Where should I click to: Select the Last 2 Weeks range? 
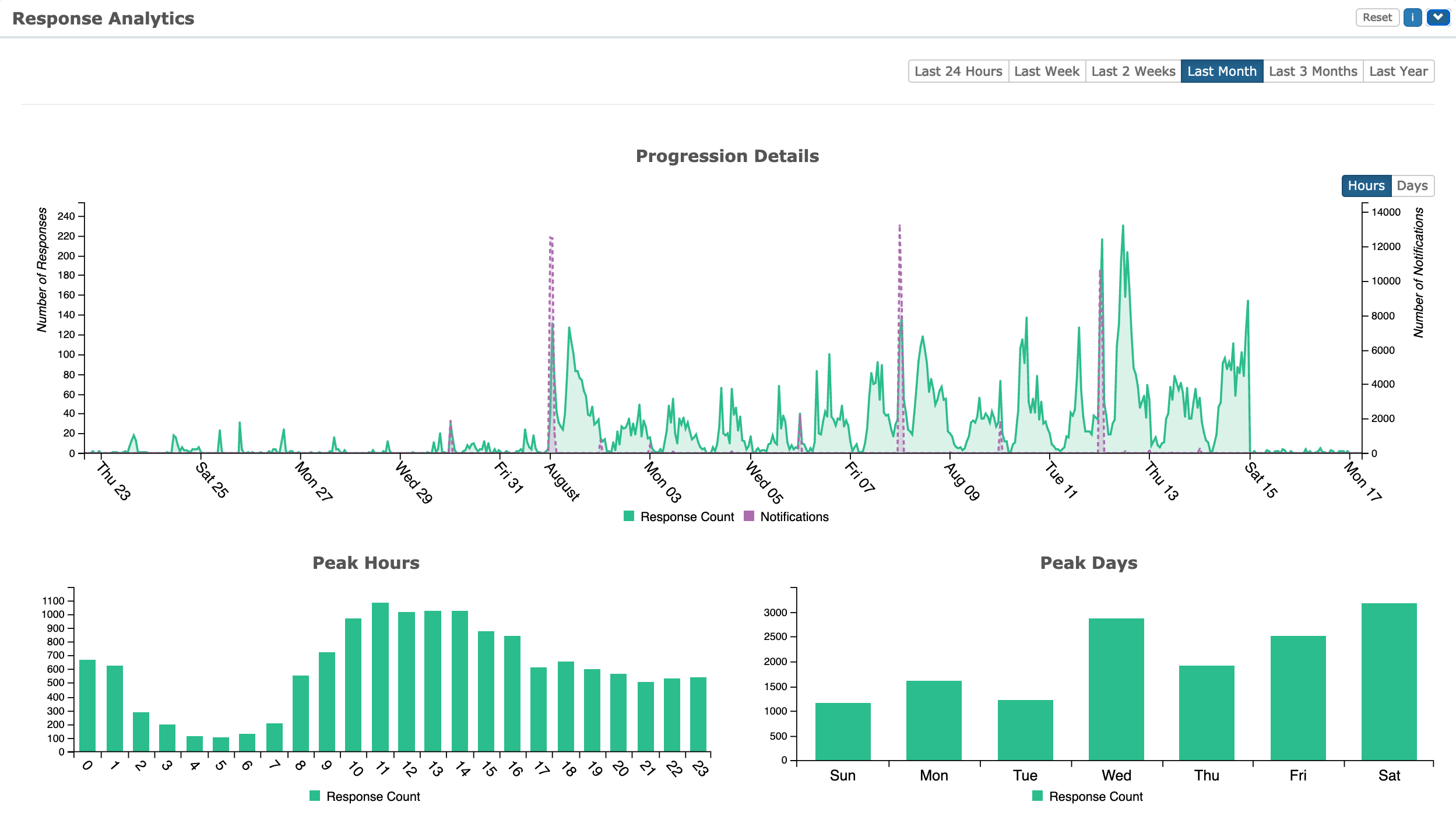tap(1133, 71)
